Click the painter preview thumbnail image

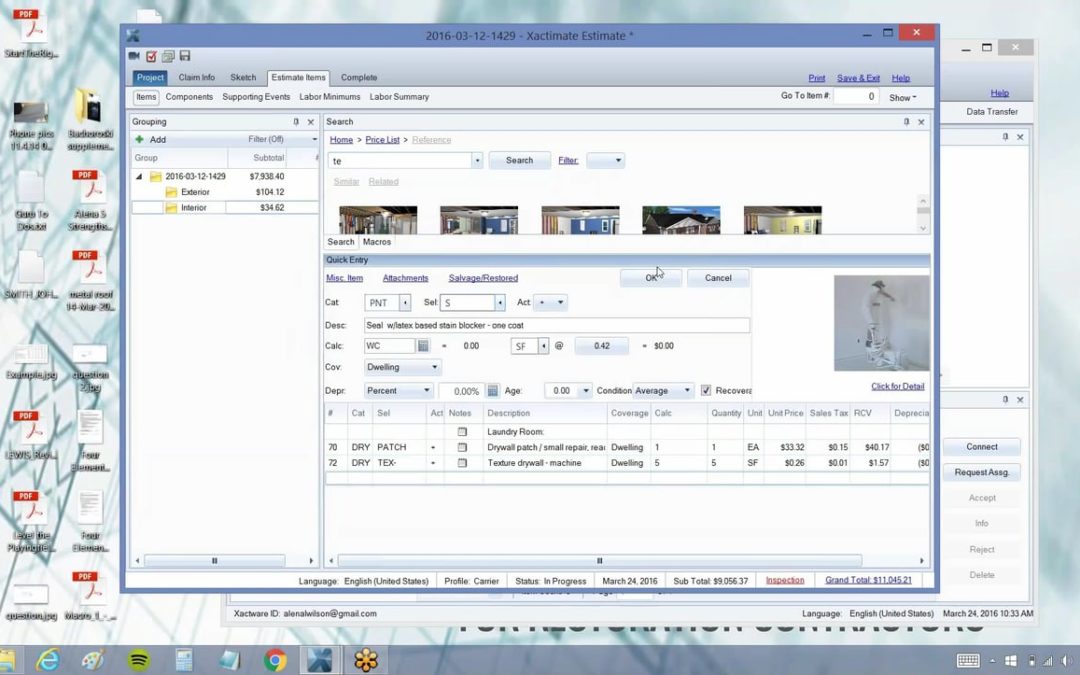(x=882, y=323)
